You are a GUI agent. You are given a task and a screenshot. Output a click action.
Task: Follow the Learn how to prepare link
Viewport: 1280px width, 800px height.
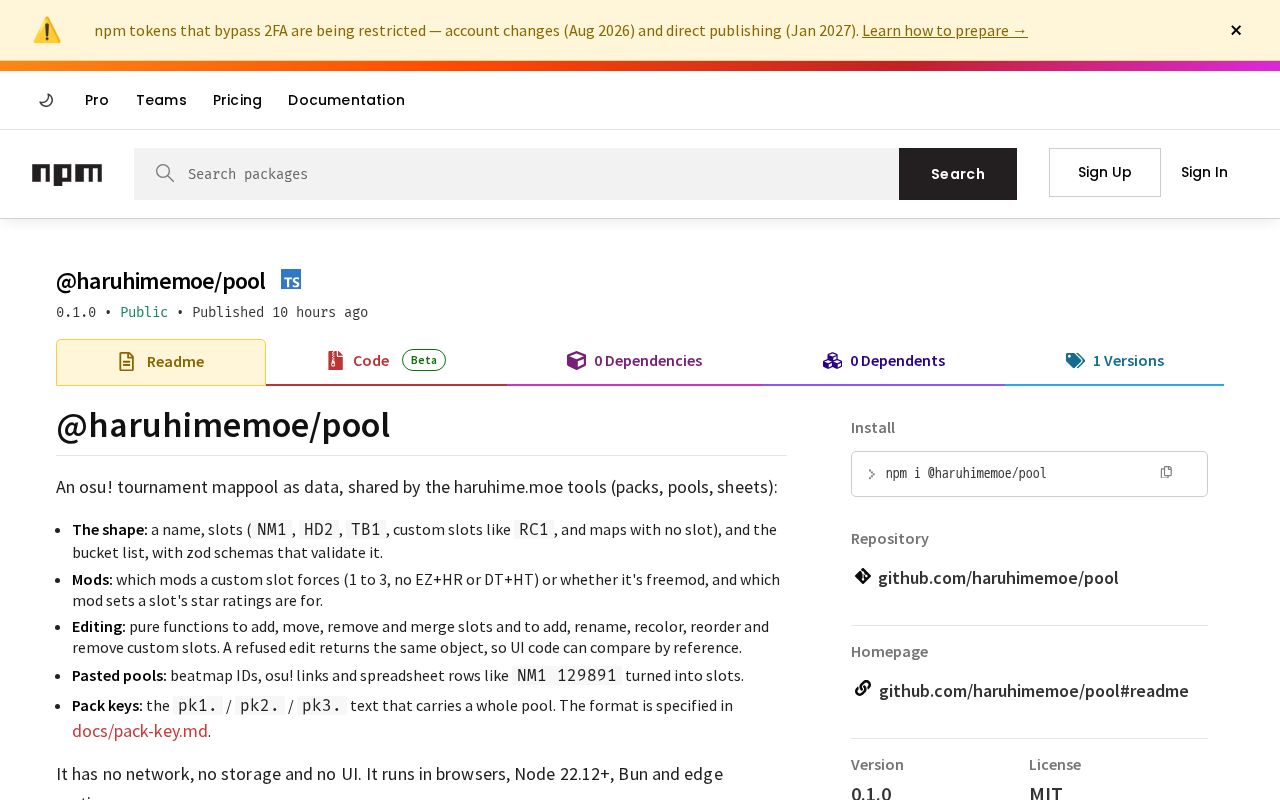tap(945, 30)
